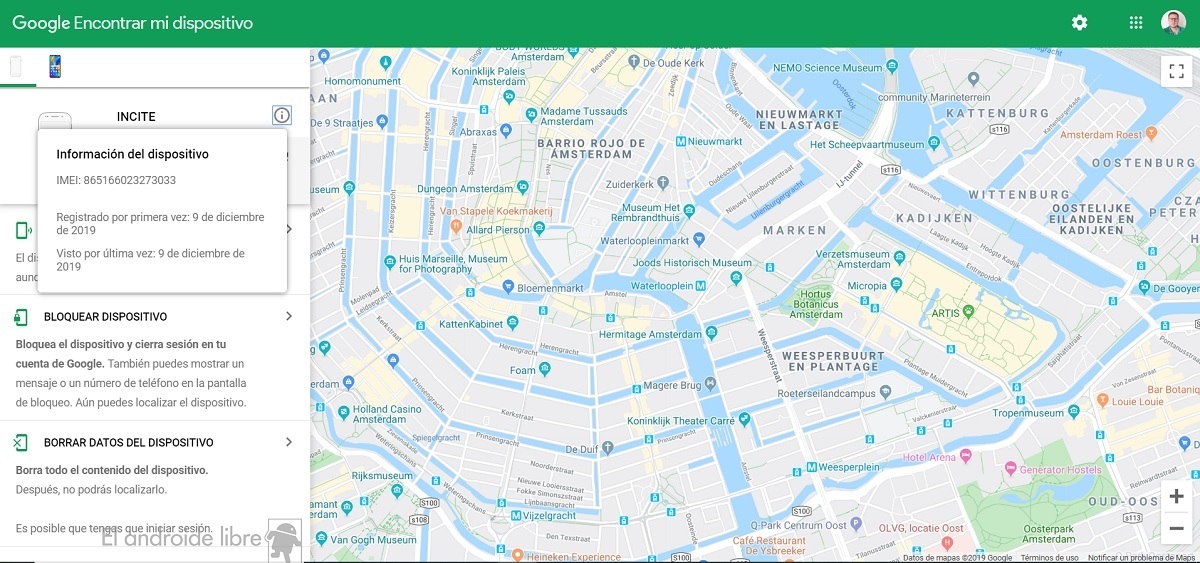Viewport: 1200px width, 563px height.
Task: Click the Tropenmuseum marker
Action: (1073, 411)
